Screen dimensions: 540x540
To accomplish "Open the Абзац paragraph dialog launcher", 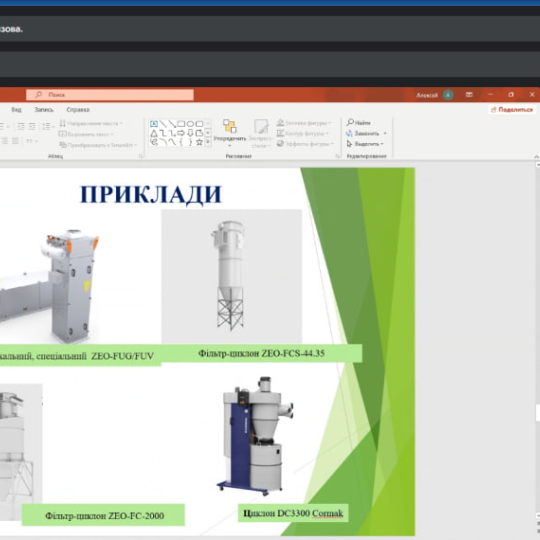I will tap(141, 156).
